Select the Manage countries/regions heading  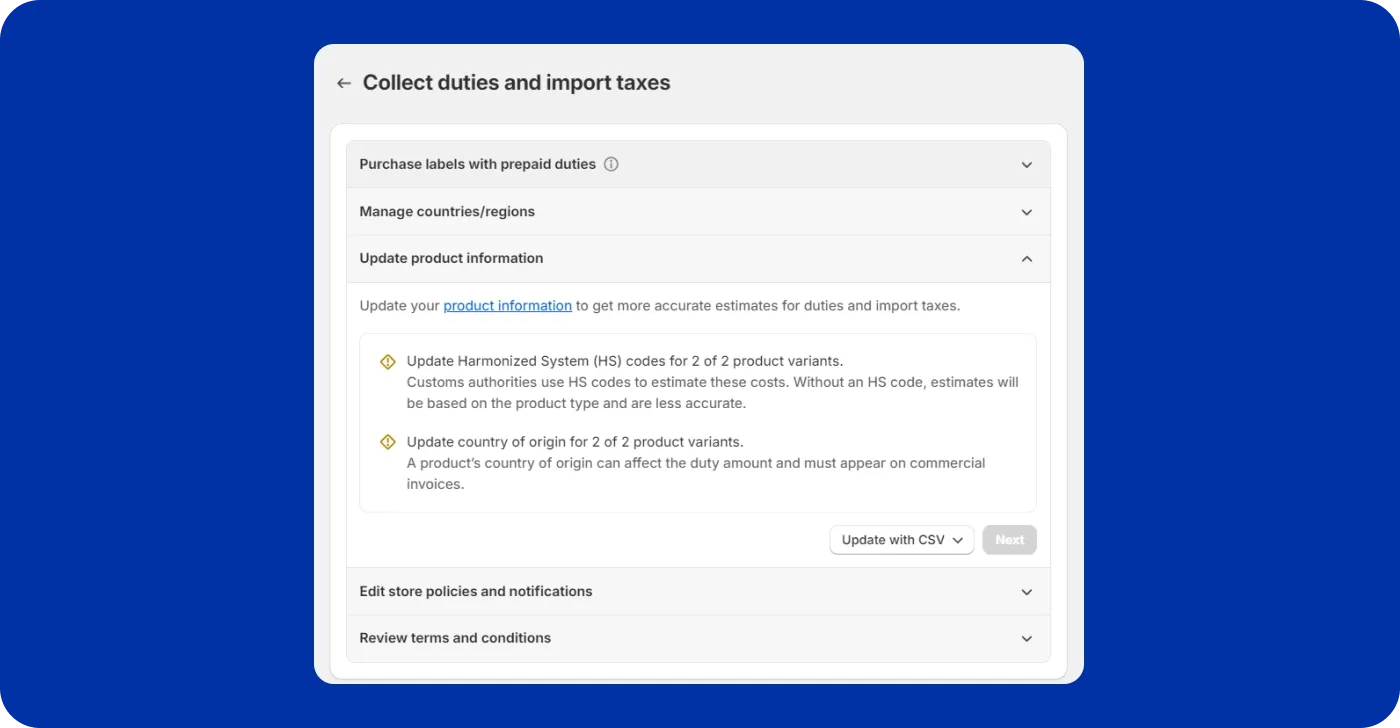pyautogui.click(x=447, y=212)
